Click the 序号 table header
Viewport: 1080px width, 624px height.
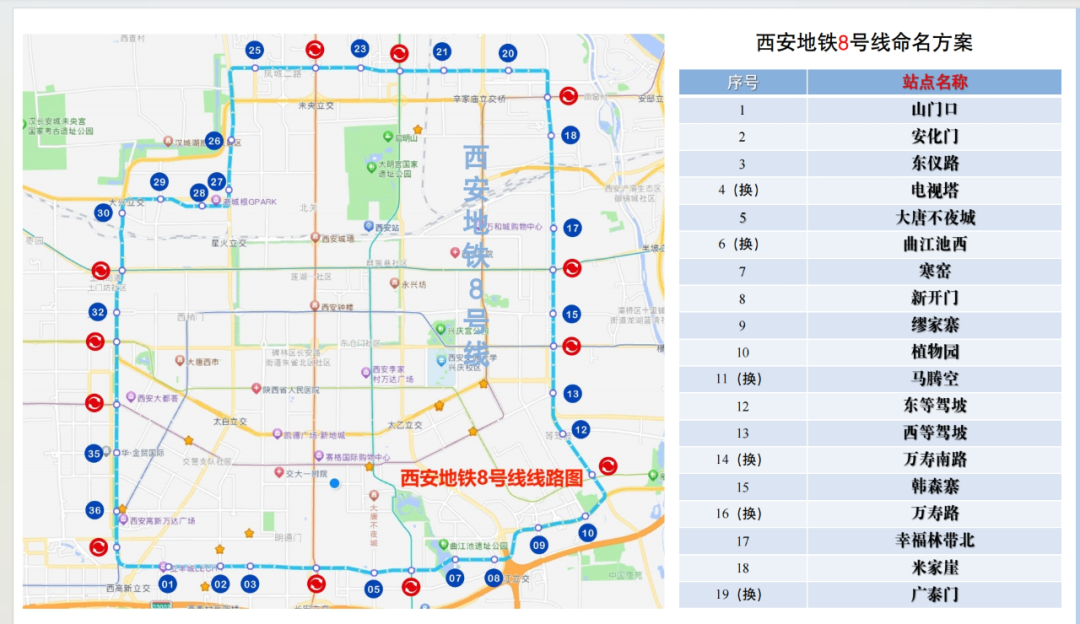(742, 83)
